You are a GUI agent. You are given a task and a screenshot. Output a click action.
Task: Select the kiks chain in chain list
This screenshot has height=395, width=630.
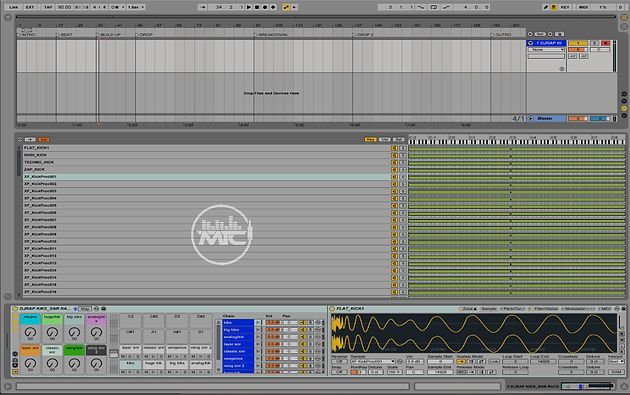point(238,322)
